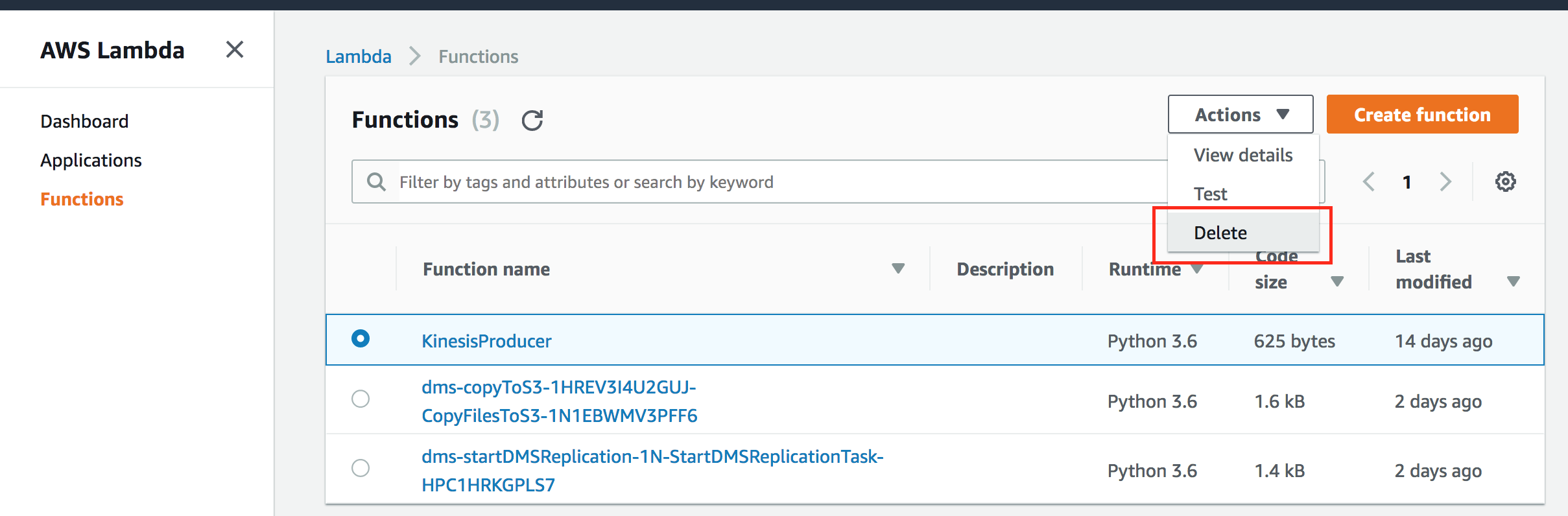Refresh the Functions list
The height and width of the screenshot is (516, 1568).
pos(532,120)
